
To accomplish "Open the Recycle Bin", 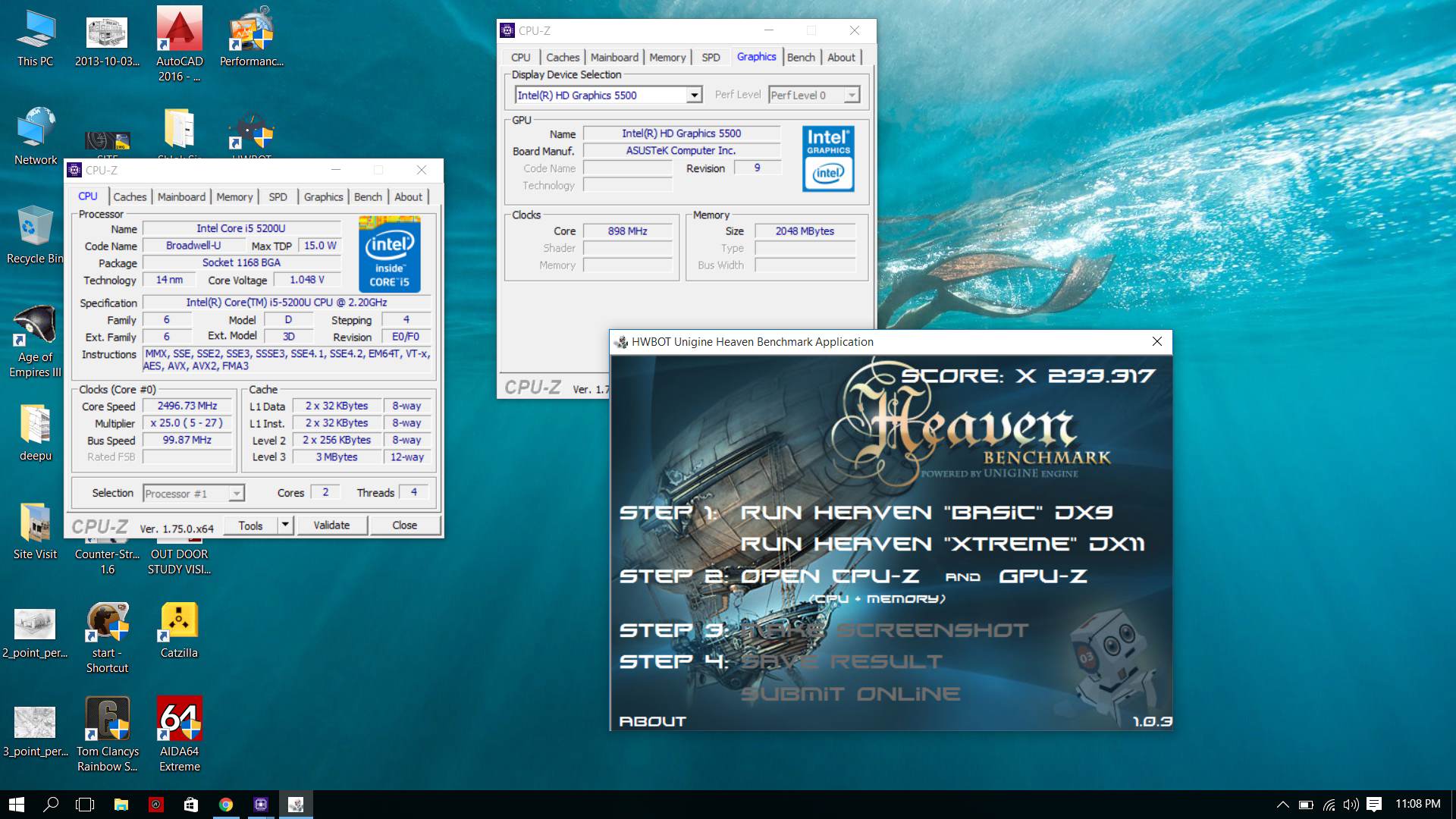I will click(x=36, y=235).
